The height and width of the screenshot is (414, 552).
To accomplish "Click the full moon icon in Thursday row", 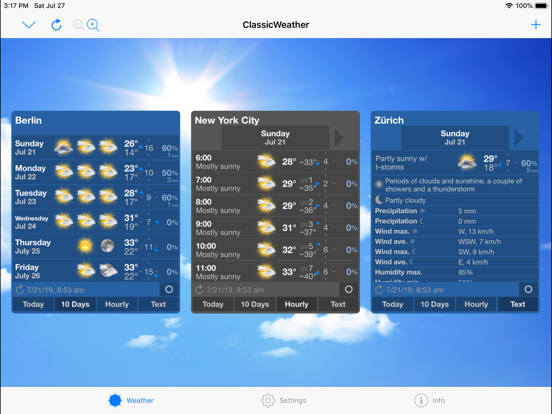I will click(x=107, y=245).
